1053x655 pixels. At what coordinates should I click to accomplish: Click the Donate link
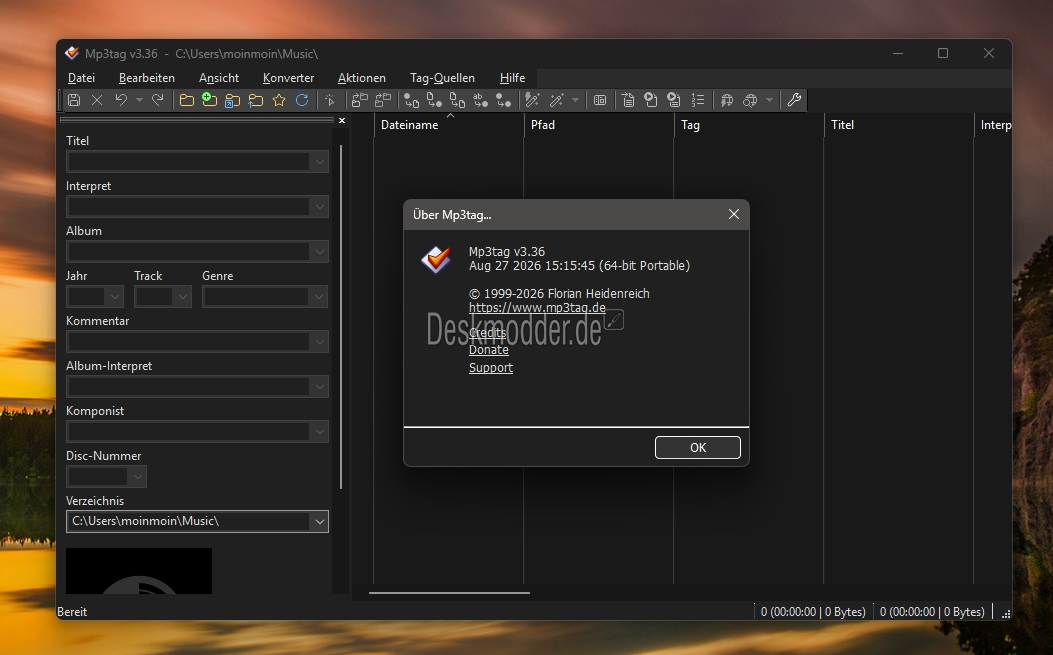488,350
